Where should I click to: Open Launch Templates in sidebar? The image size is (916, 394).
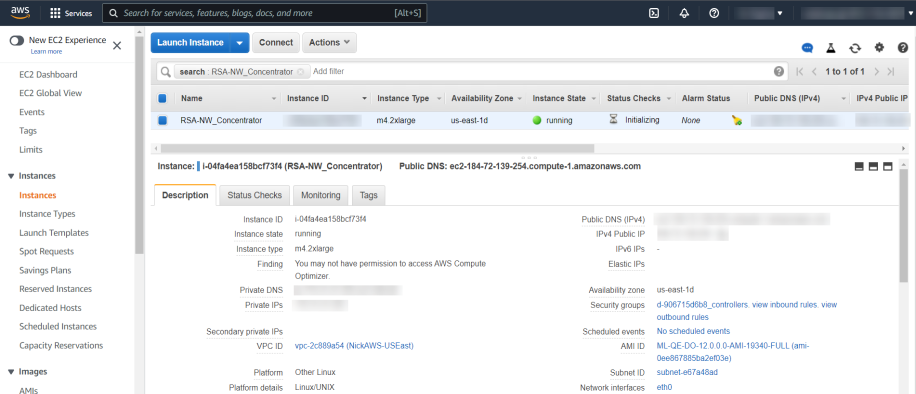pyautogui.click(x=54, y=233)
